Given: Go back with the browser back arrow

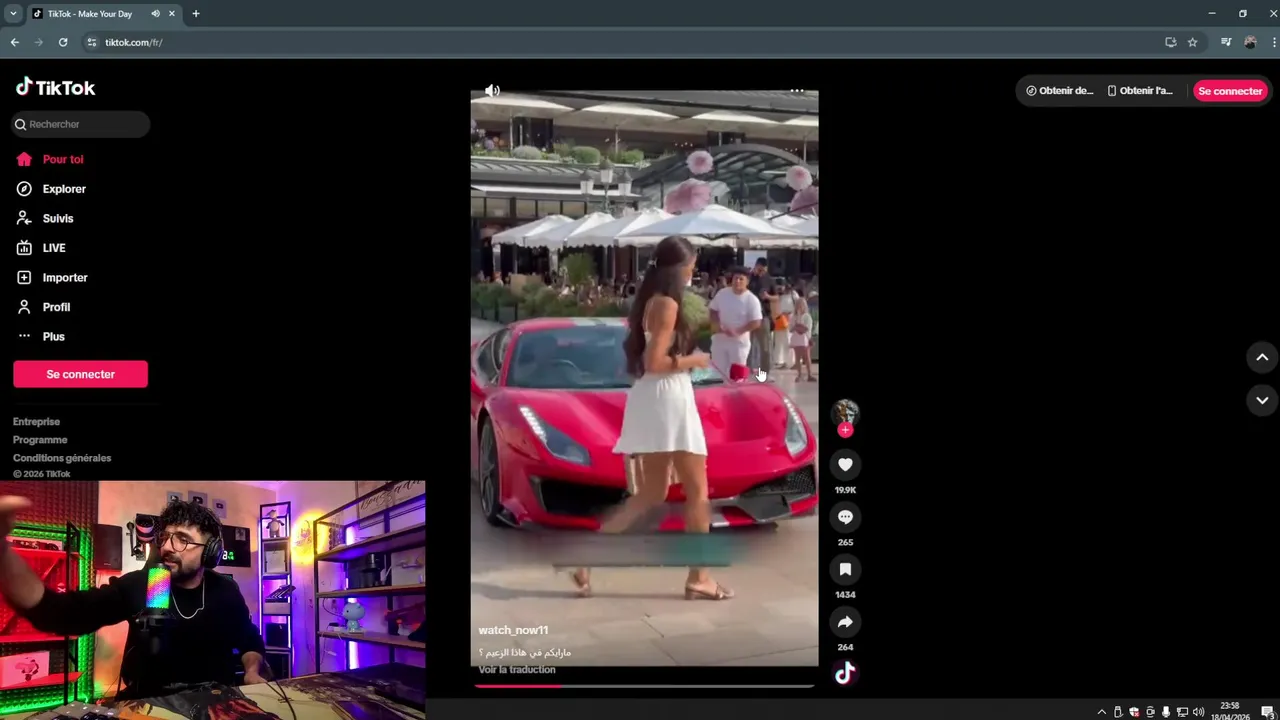Looking at the screenshot, I should (14, 42).
